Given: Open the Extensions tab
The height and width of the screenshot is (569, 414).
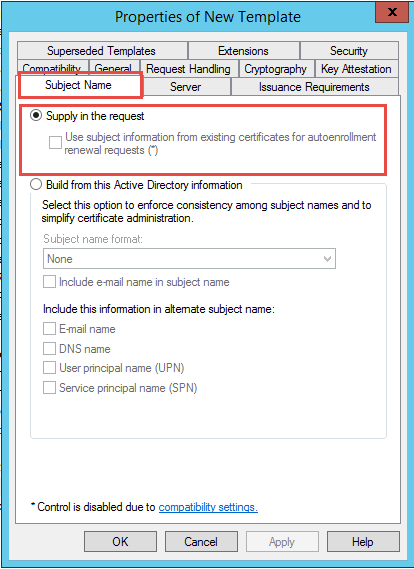Looking at the screenshot, I should point(243,50).
